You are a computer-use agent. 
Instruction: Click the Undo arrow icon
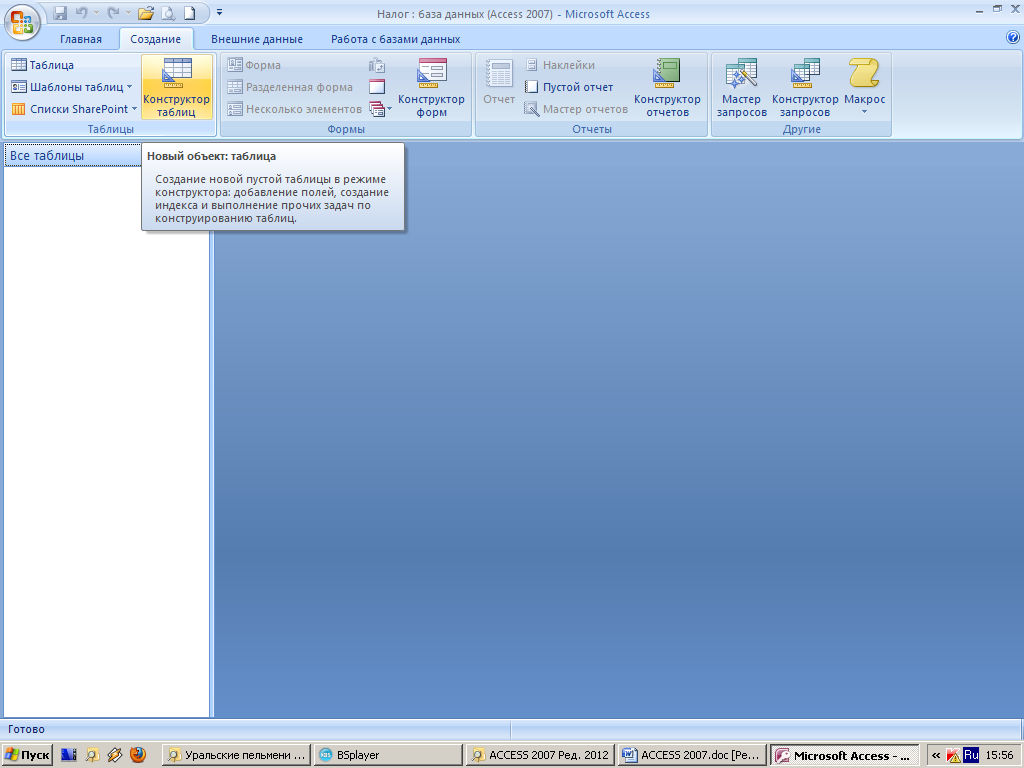click(82, 12)
